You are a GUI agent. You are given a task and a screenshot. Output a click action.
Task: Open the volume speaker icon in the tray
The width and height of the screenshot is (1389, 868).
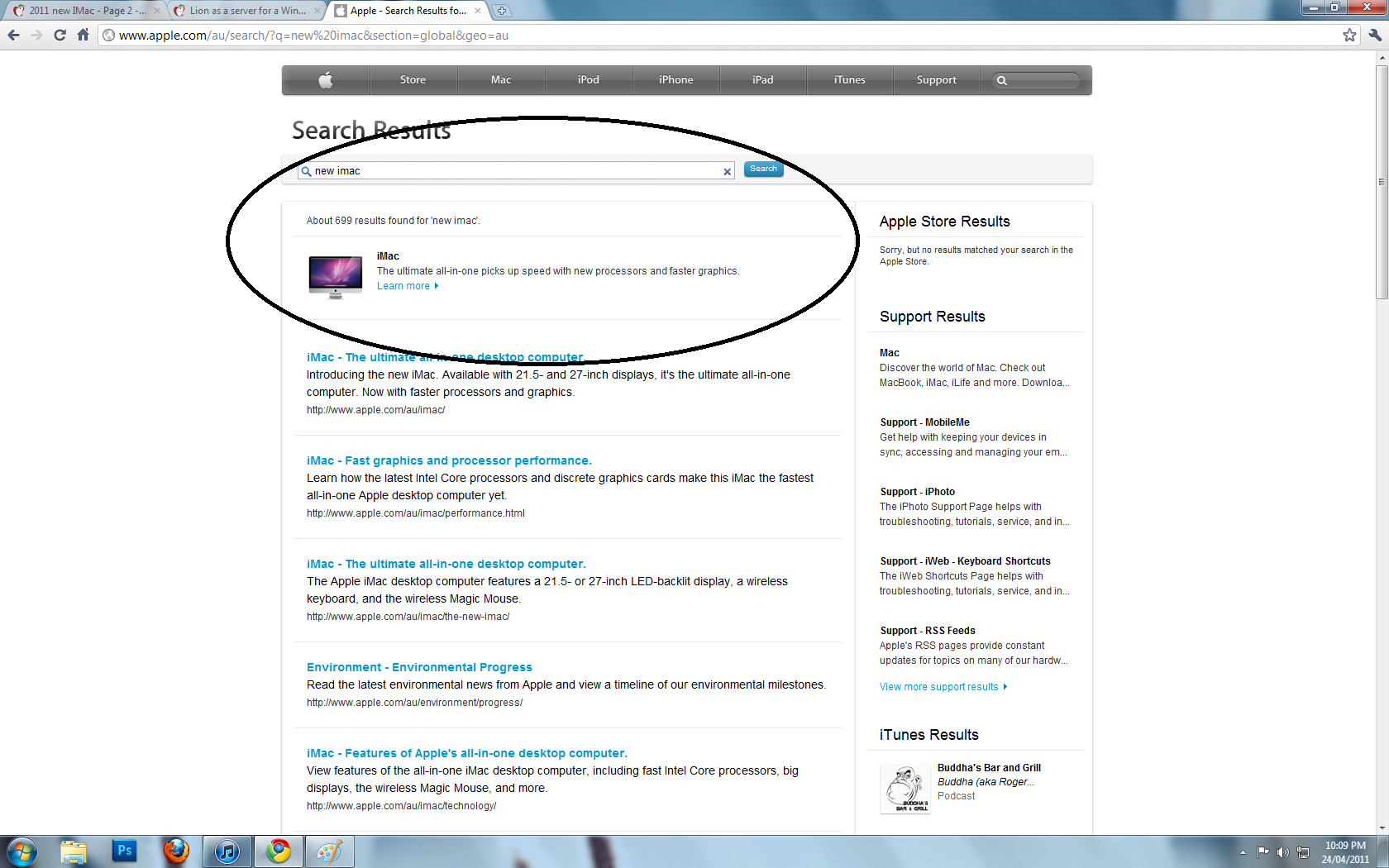point(1282,852)
